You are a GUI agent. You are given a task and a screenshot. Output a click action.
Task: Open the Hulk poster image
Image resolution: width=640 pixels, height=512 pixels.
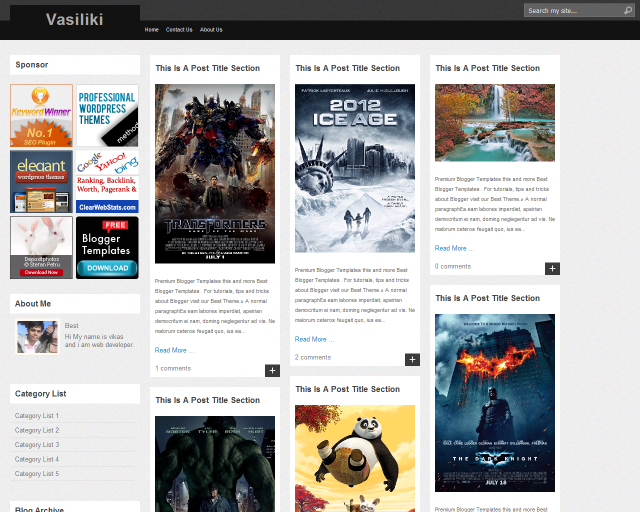tap(215, 464)
